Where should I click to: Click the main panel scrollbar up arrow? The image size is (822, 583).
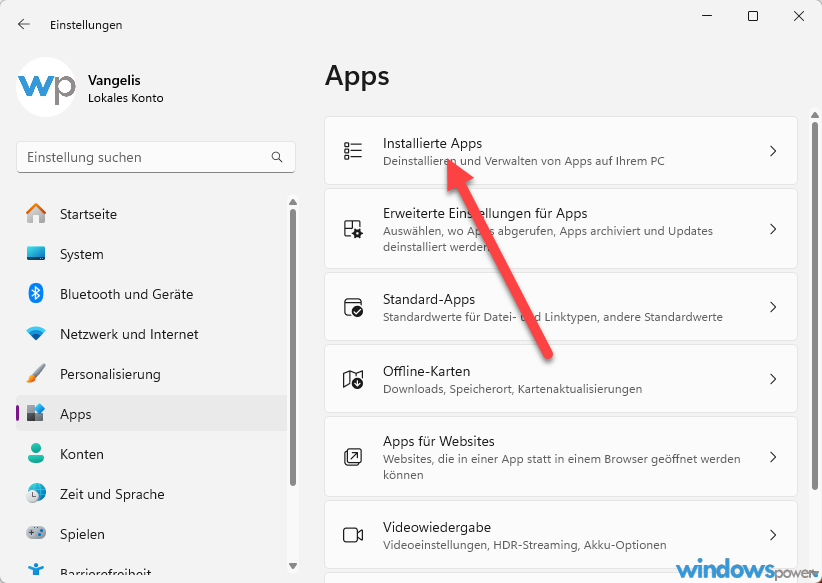(815, 115)
